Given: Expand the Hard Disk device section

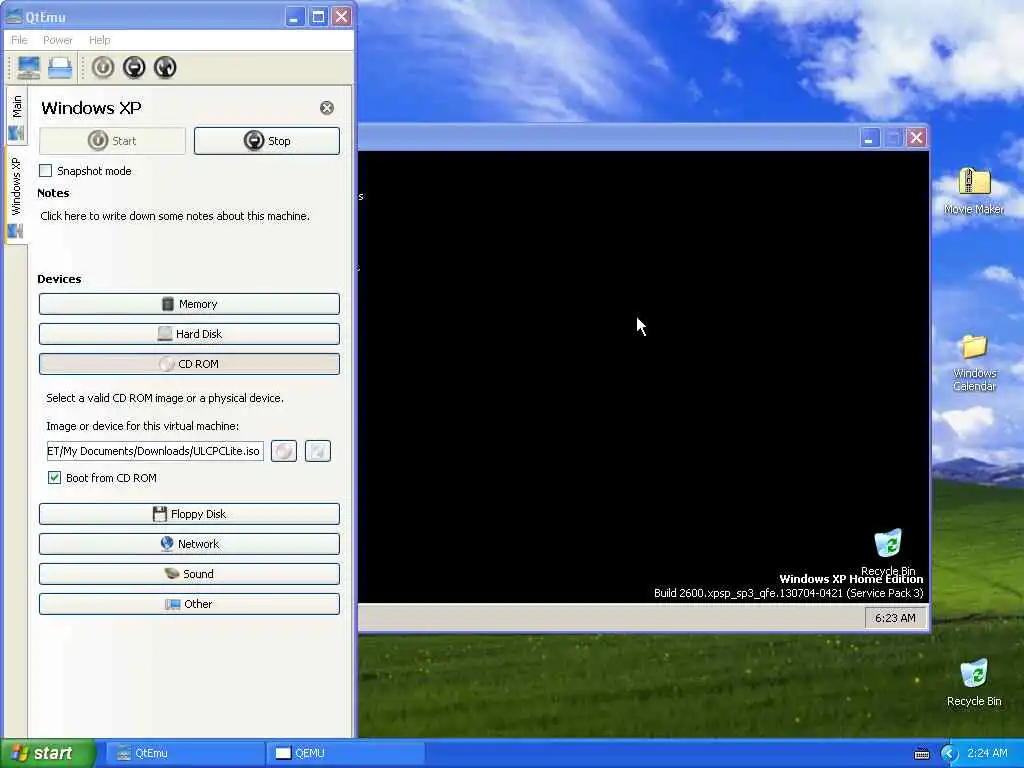Looking at the screenshot, I should coord(189,334).
